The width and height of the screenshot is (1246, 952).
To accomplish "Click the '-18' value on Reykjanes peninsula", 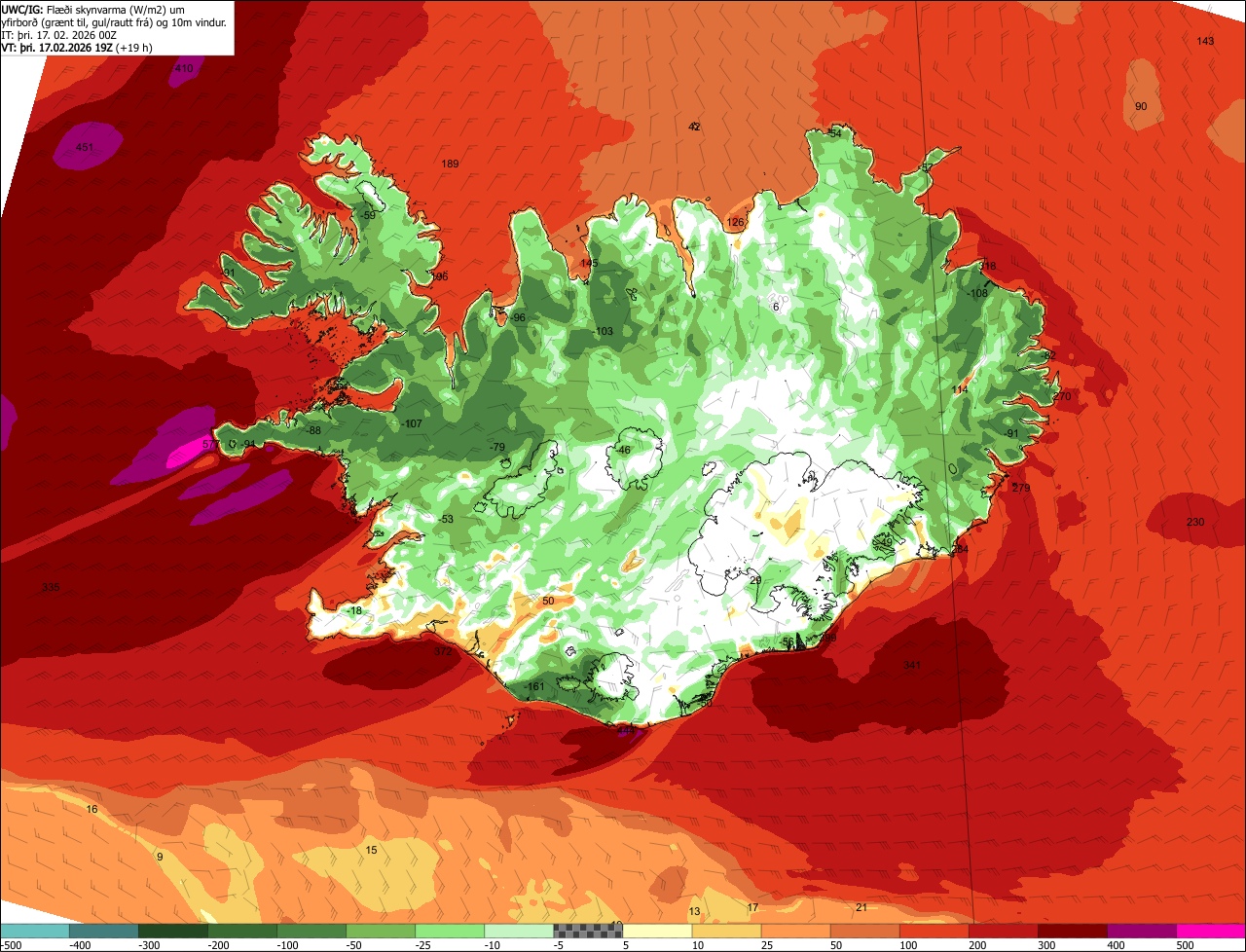I will [x=354, y=611].
